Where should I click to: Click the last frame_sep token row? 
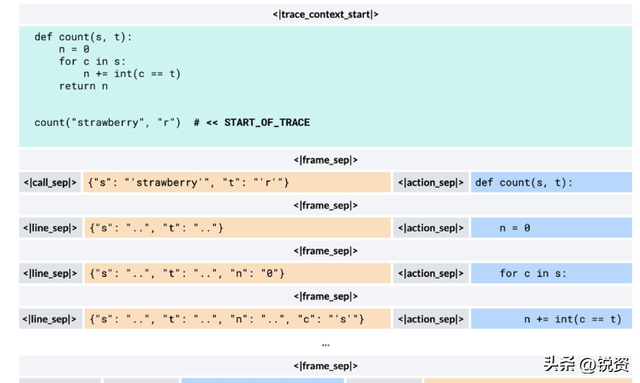(x=325, y=366)
